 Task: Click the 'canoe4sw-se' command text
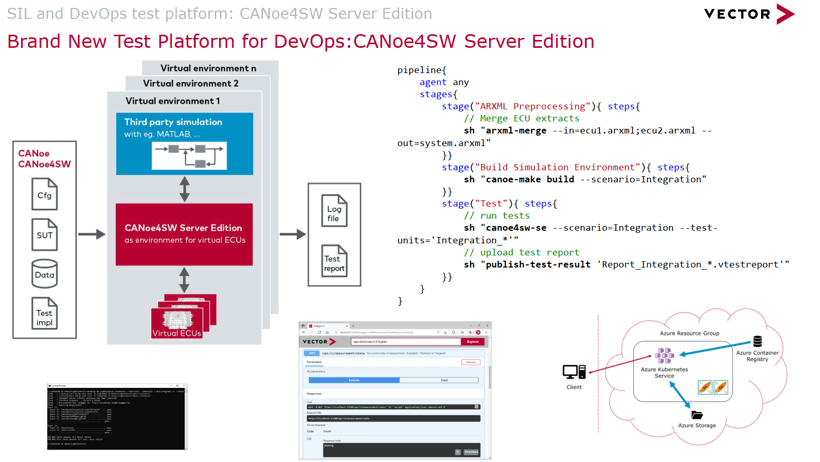coord(516,228)
